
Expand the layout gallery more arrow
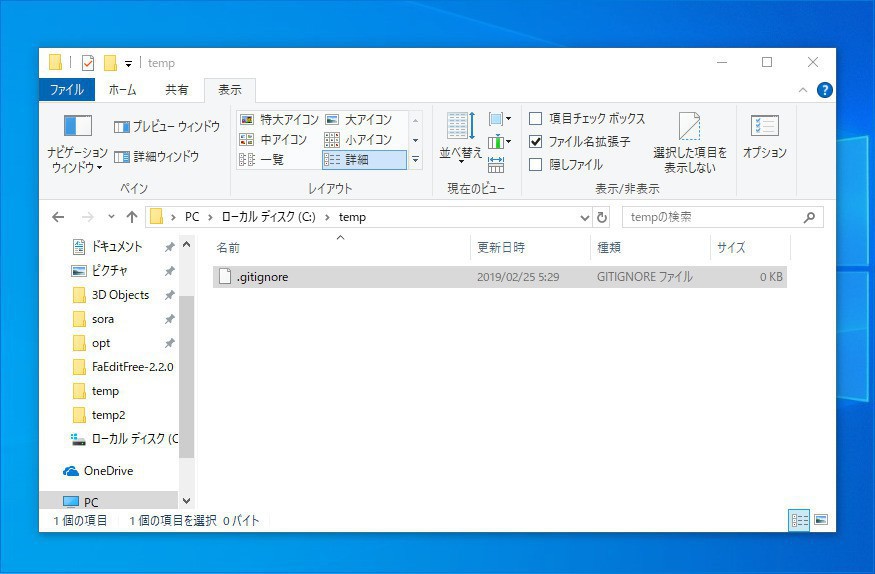tap(415, 160)
